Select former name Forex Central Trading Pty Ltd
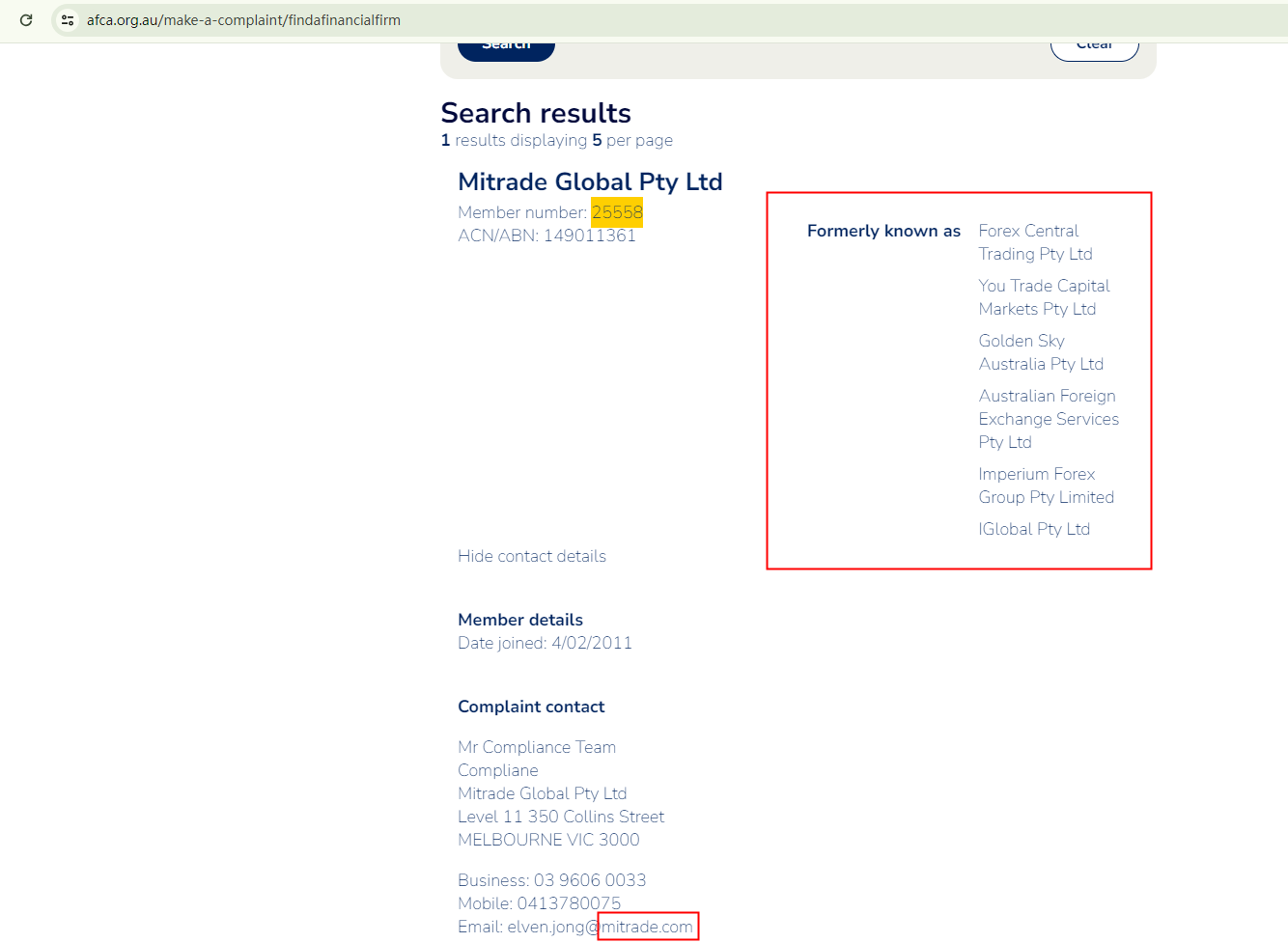 [1034, 242]
